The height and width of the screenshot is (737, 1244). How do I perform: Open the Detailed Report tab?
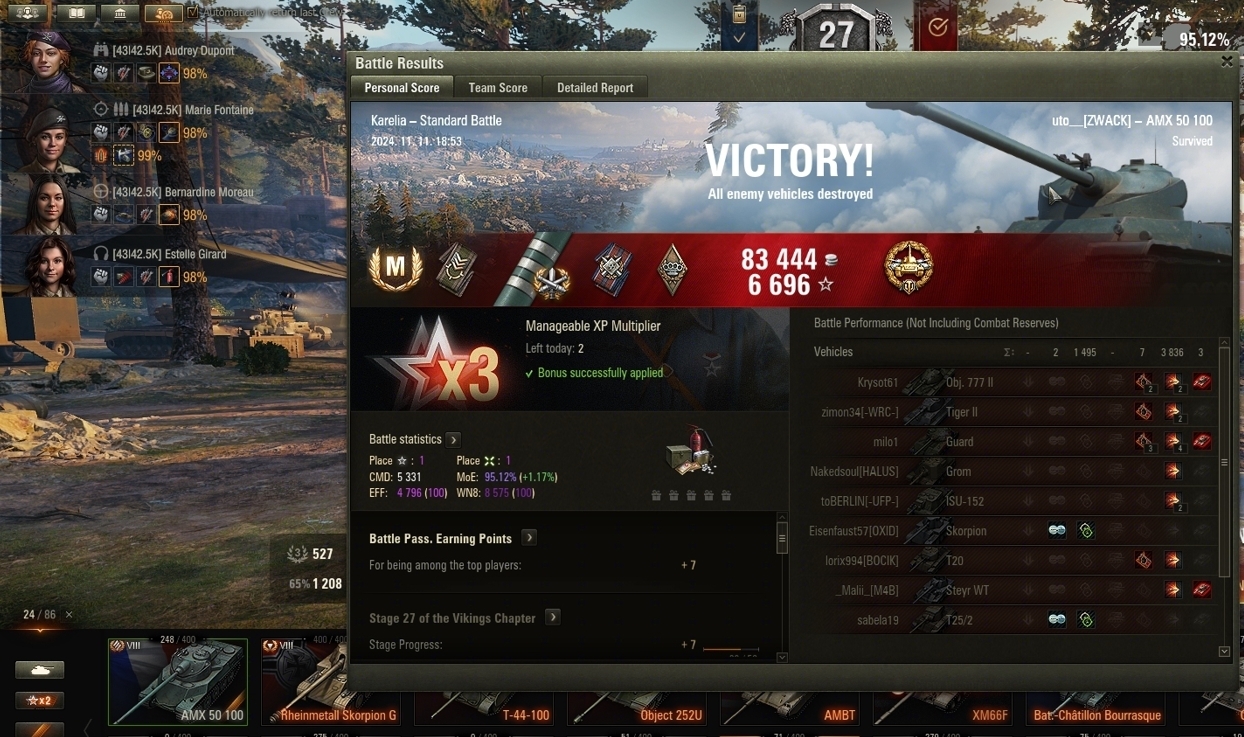595,88
